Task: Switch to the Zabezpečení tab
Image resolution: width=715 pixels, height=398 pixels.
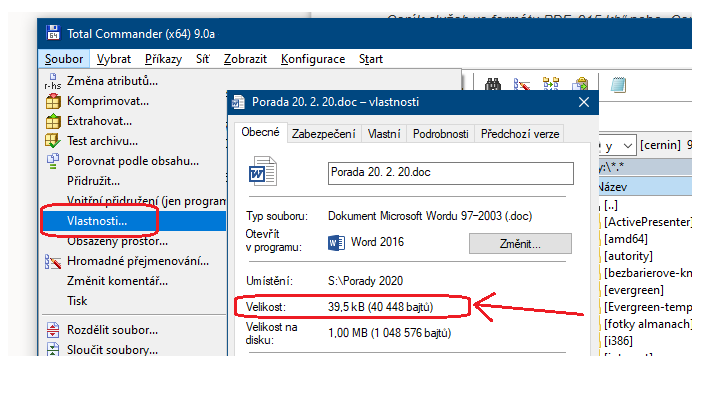Action: click(x=324, y=134)
